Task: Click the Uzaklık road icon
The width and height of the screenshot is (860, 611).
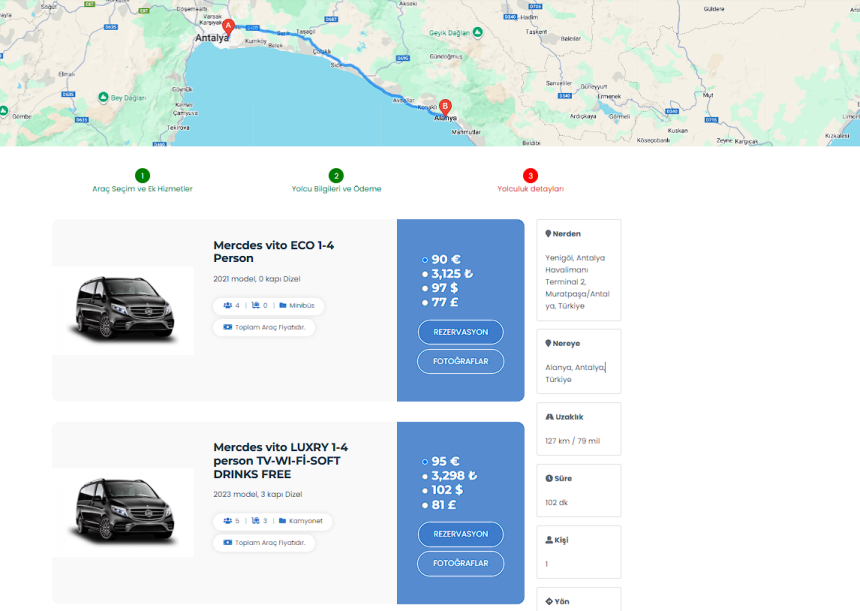Action: click(548, 416)
